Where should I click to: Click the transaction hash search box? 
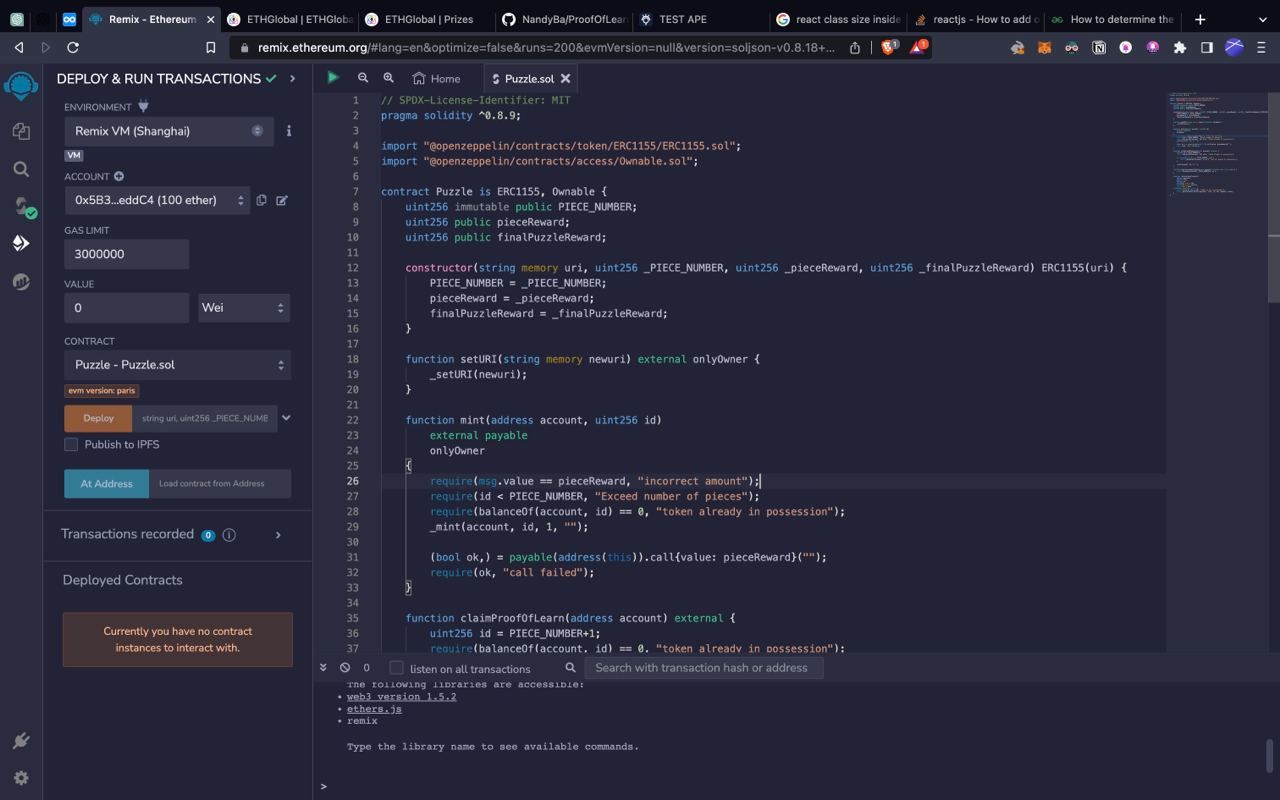[x=704, y=667]
